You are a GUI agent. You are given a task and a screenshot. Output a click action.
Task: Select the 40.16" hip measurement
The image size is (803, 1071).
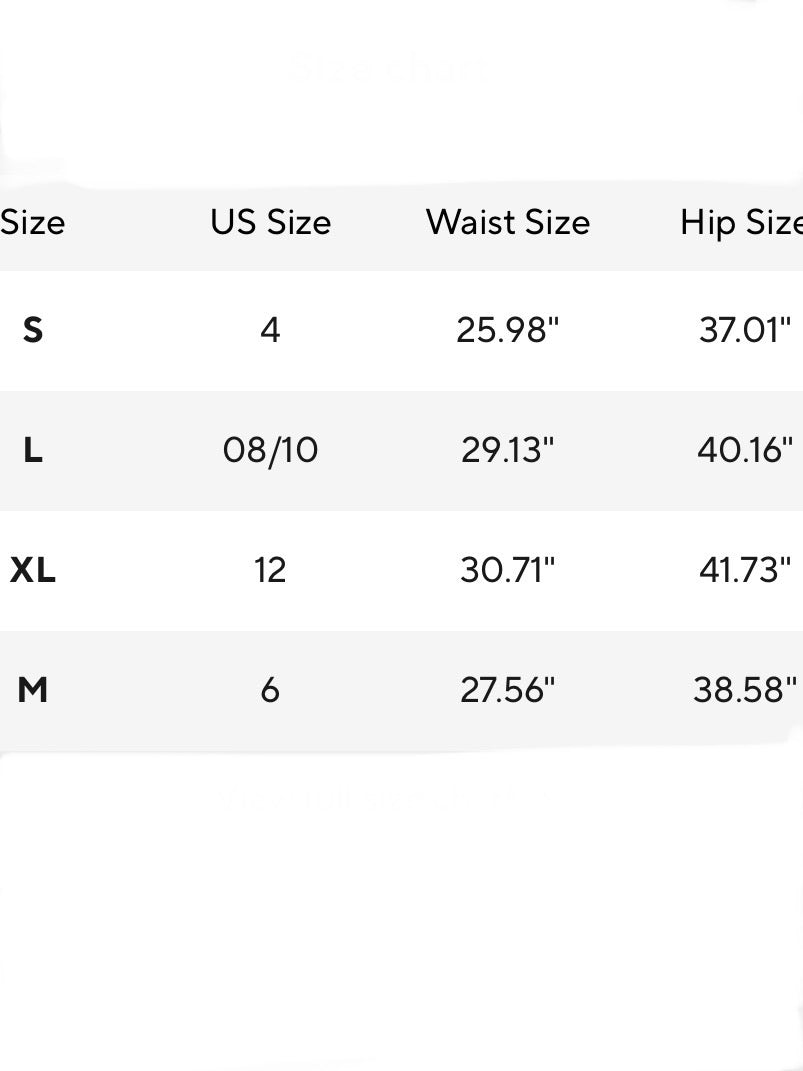click(x=745, y=450)
